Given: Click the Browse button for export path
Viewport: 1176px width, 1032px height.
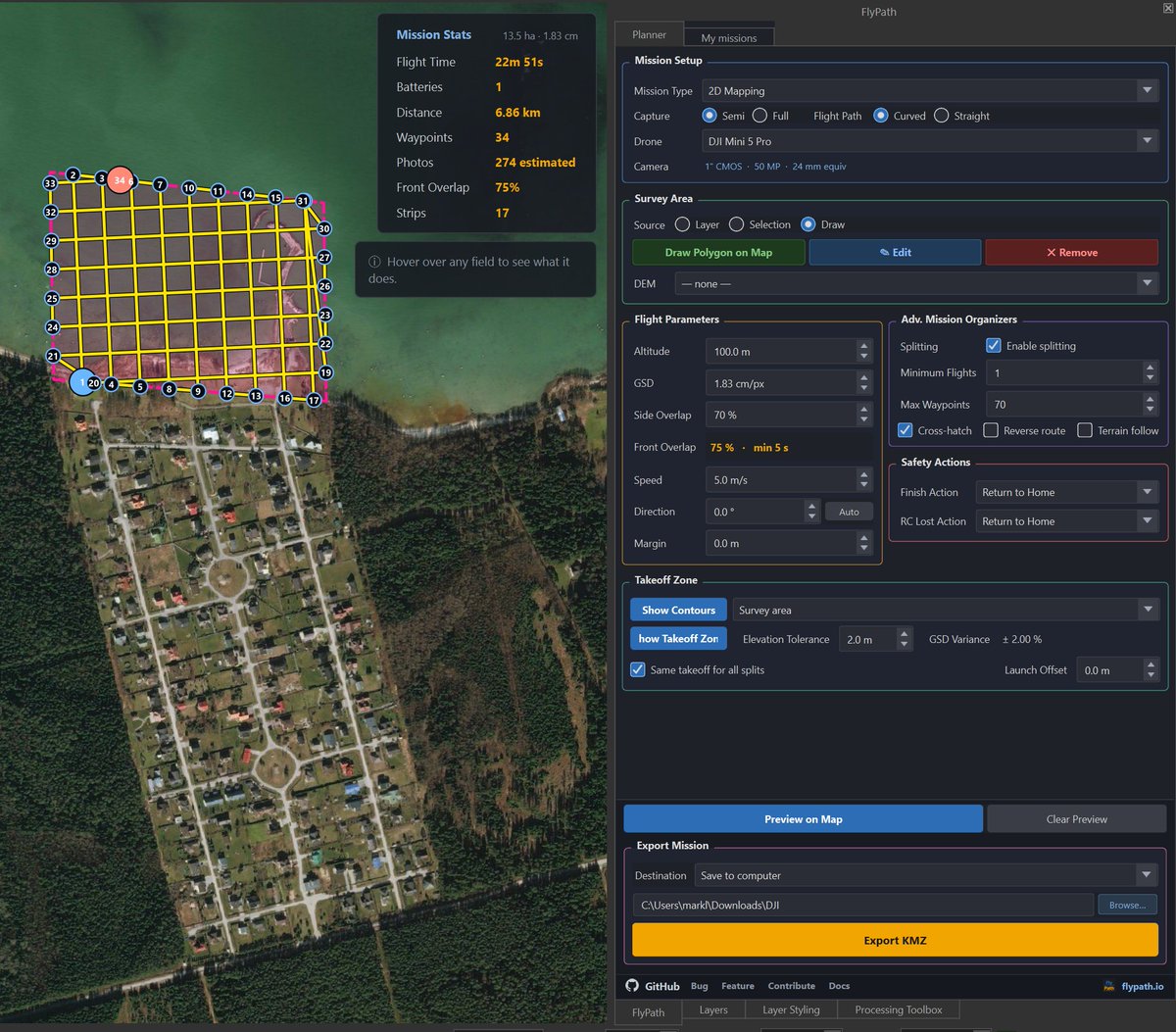Looking at the screenshot, I should pyautogui.click(x=1127, y=905).
